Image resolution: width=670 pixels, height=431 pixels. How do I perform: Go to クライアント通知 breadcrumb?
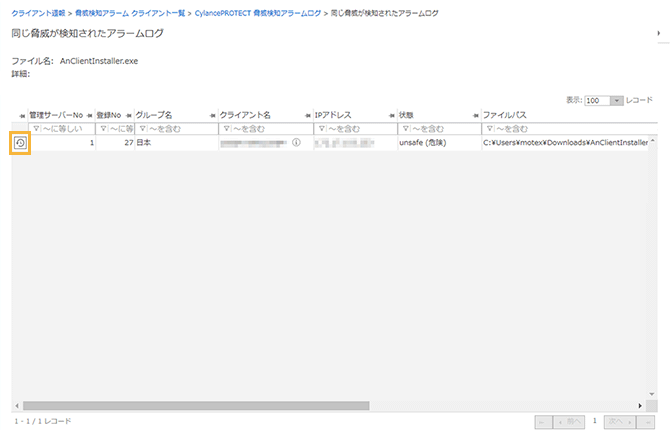point(37,12)
